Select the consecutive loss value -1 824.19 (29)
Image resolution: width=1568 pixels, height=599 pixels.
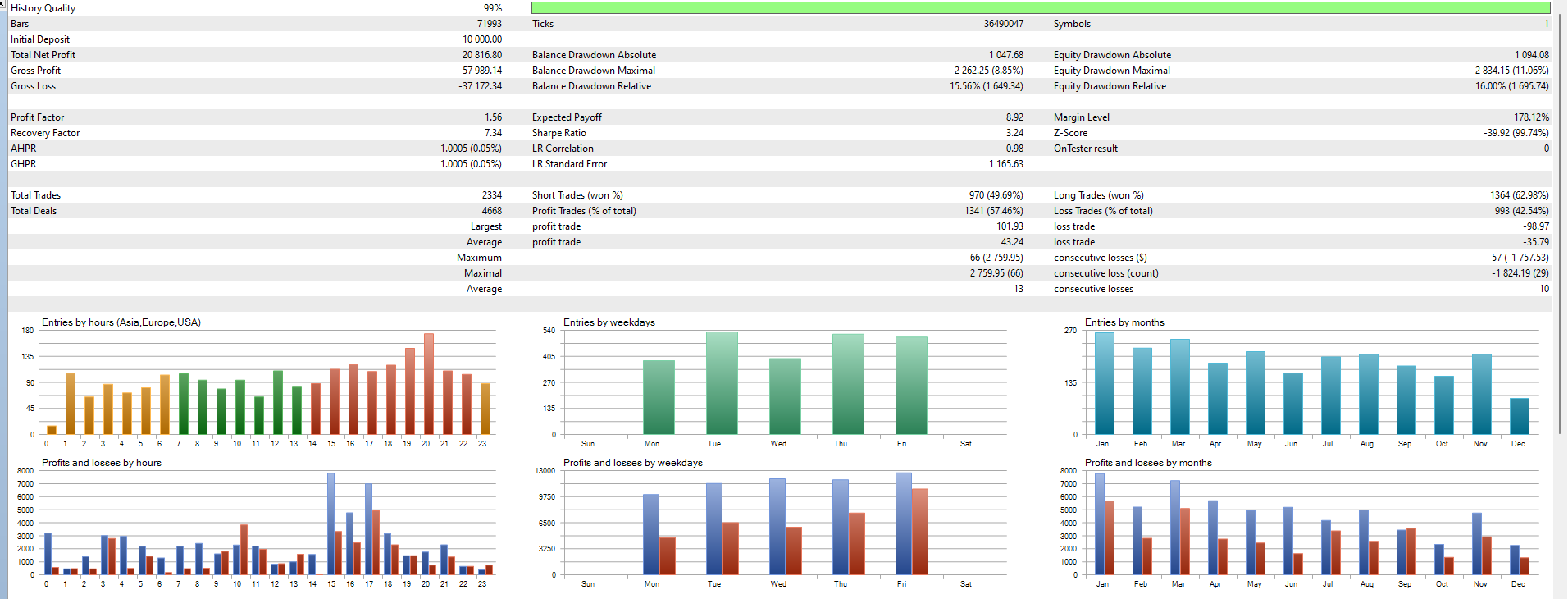coord(1520,273)
